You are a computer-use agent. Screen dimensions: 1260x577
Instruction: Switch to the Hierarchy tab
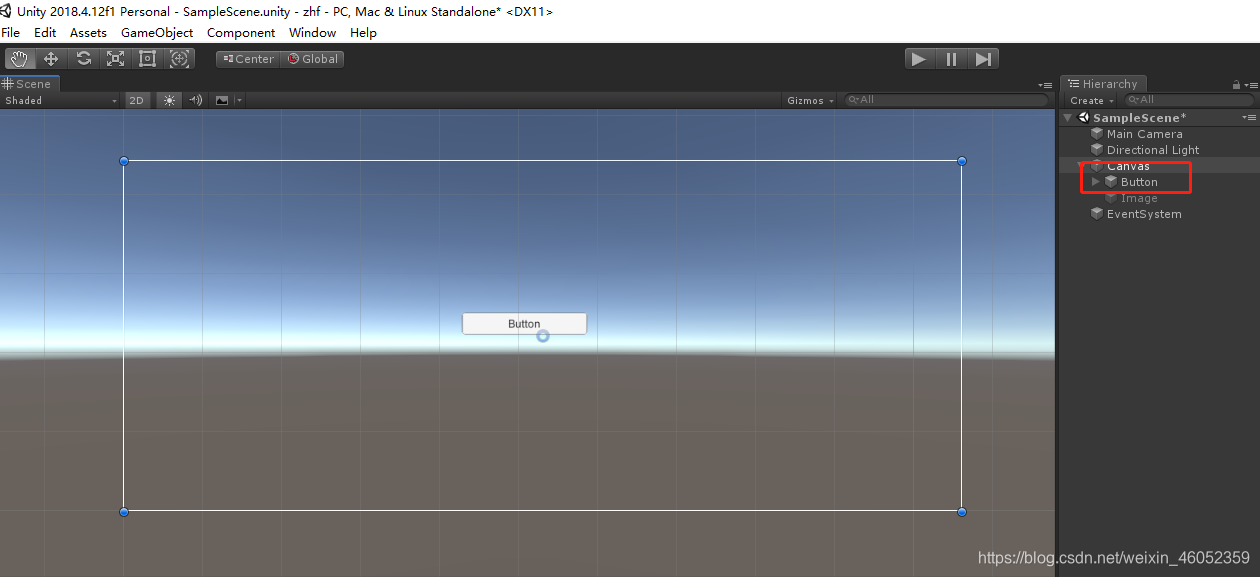1104,84
